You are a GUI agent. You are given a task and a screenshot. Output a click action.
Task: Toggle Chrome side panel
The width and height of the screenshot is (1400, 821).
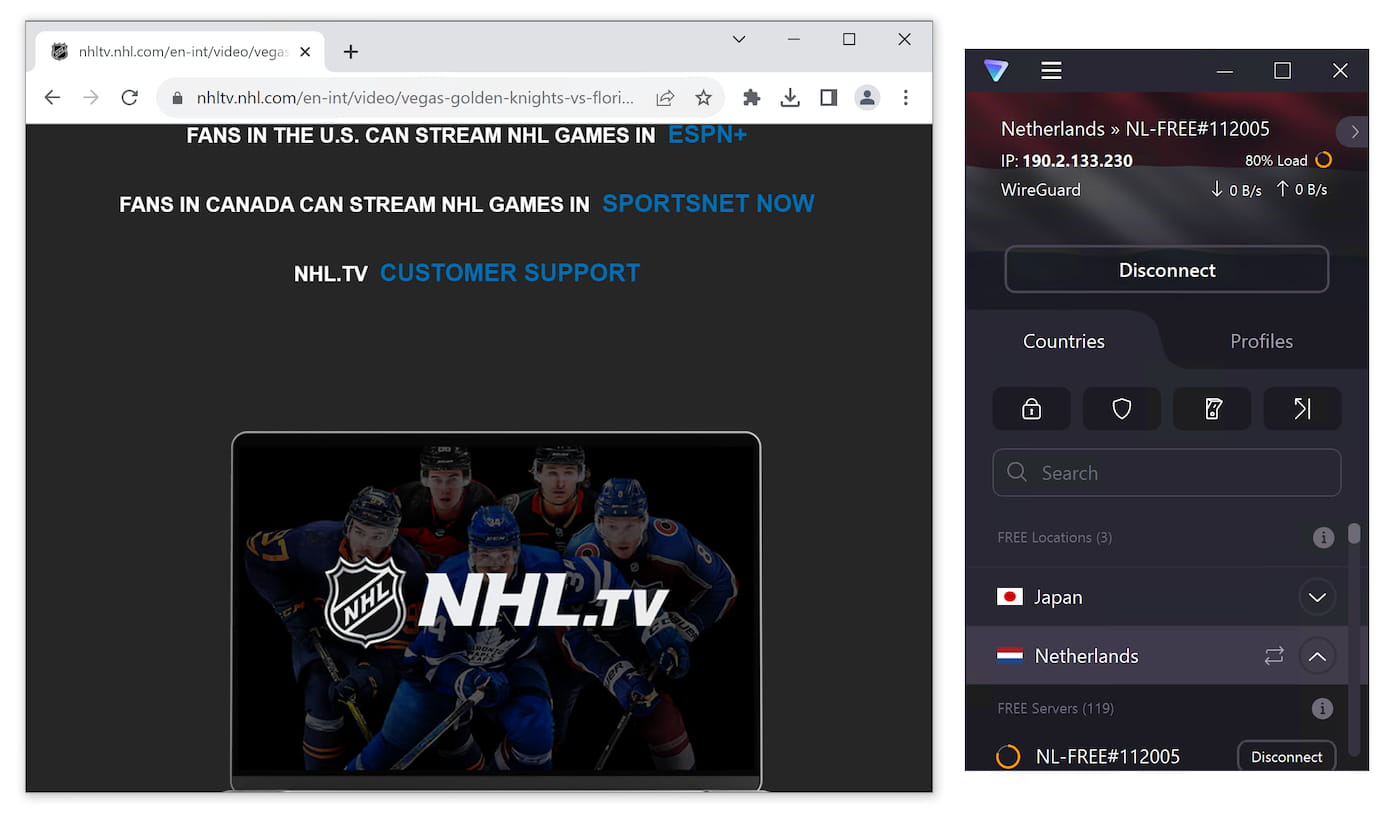[828, 97]
